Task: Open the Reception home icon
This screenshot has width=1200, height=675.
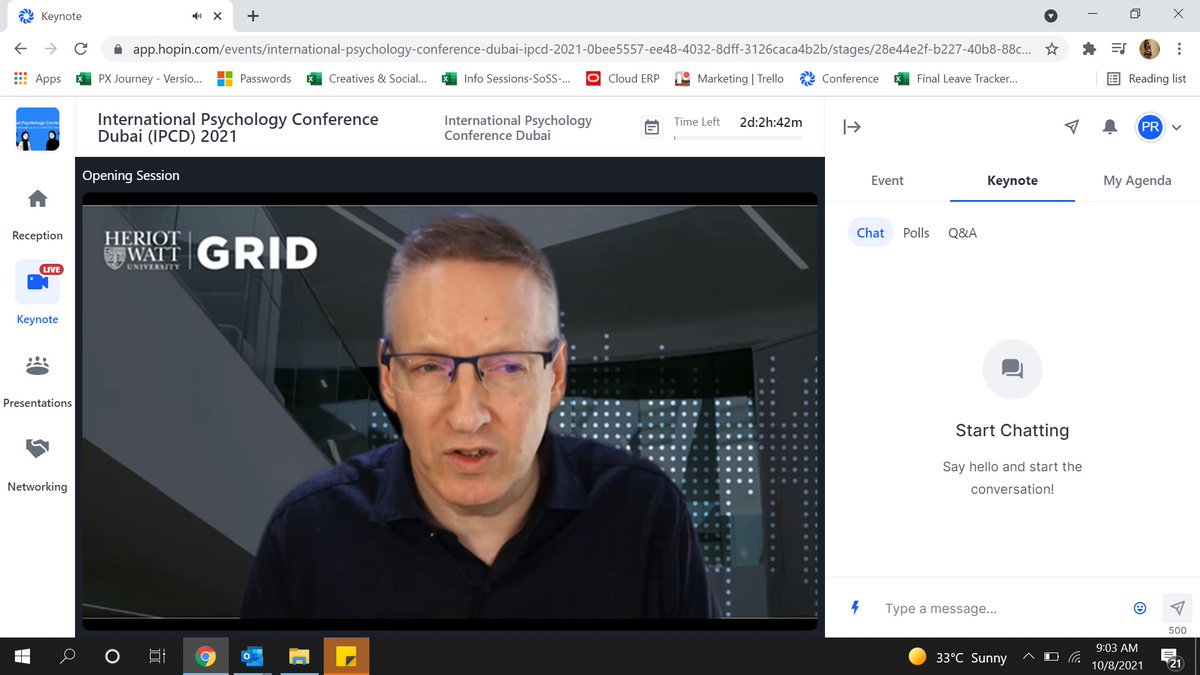Action: (37, 199)
